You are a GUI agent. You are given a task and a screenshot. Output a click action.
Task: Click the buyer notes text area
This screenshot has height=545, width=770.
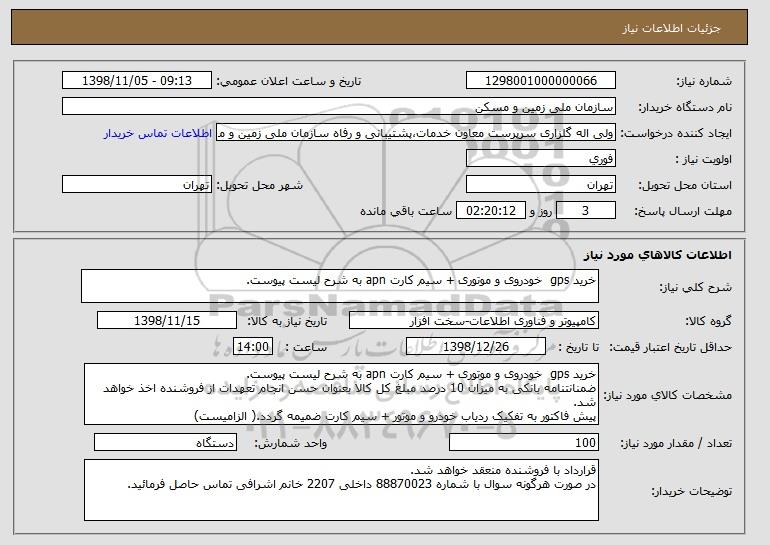click(x=341, y=490)
